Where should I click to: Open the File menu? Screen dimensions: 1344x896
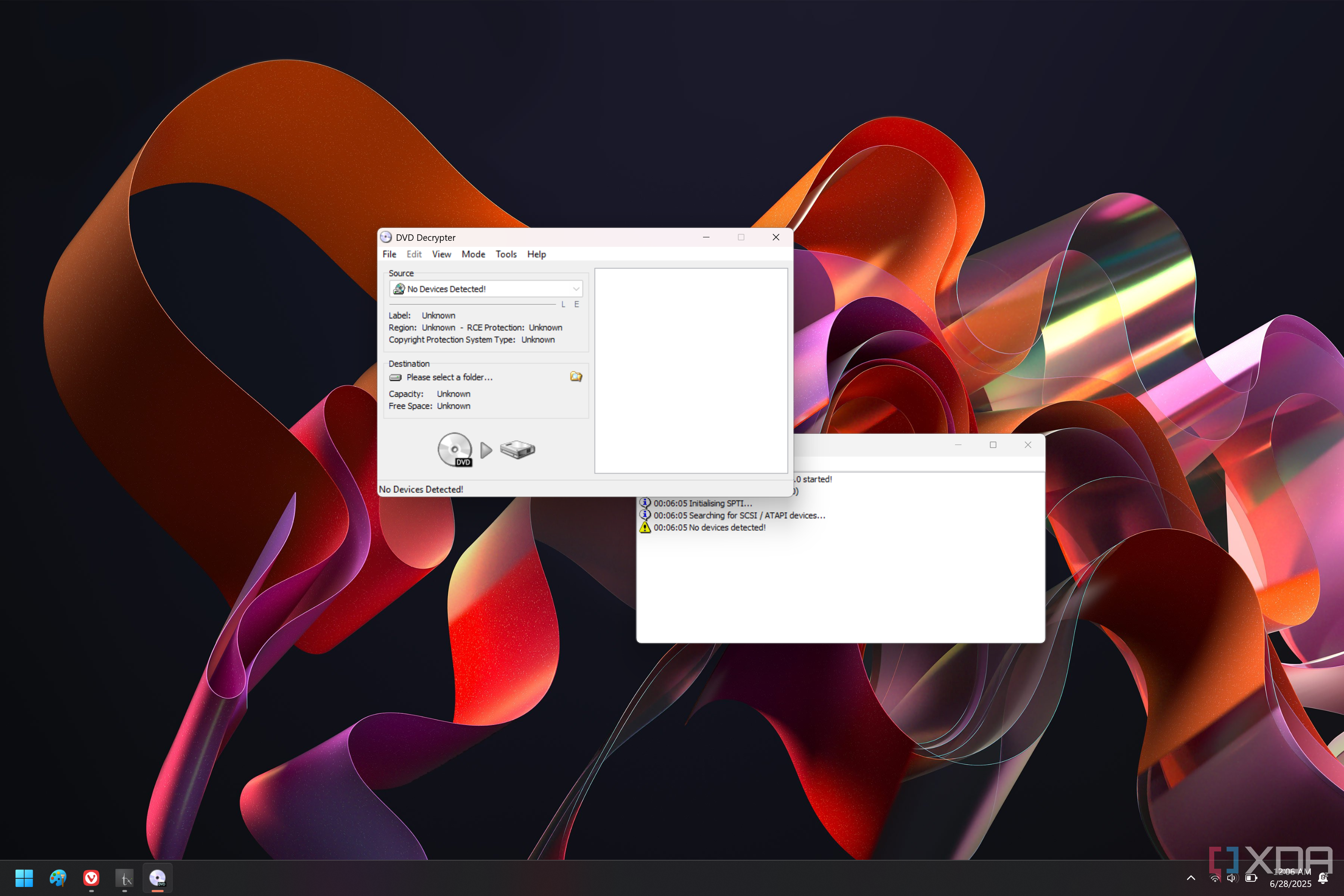point(389,254)
